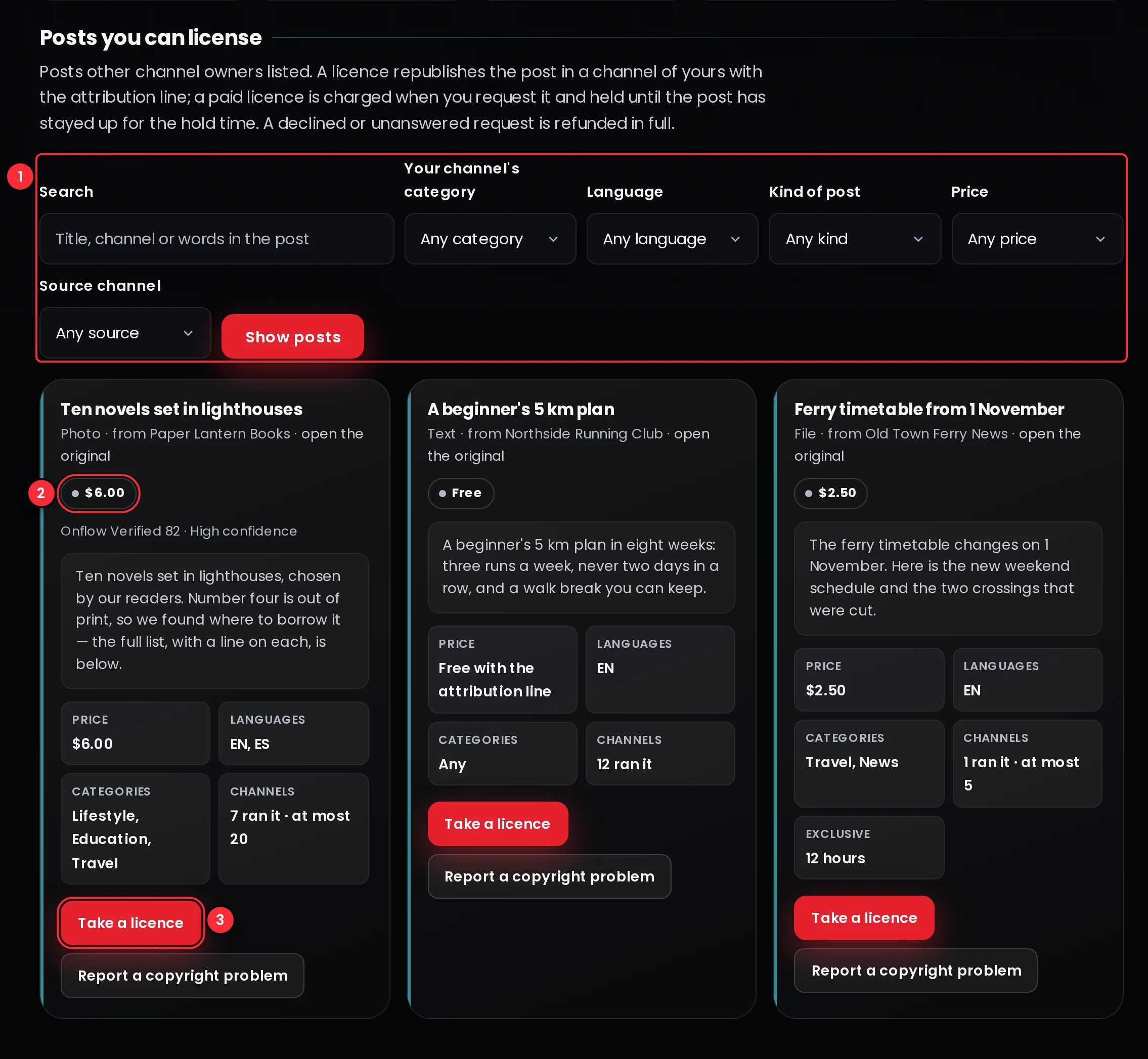Click the Lifestyle, Education, Travel categories value
The image size is (1148, 1059).
112,840
